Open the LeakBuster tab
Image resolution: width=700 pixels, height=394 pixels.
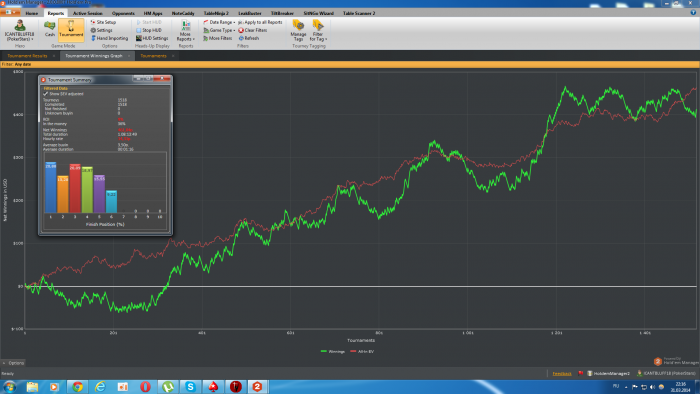pos(250,13)
